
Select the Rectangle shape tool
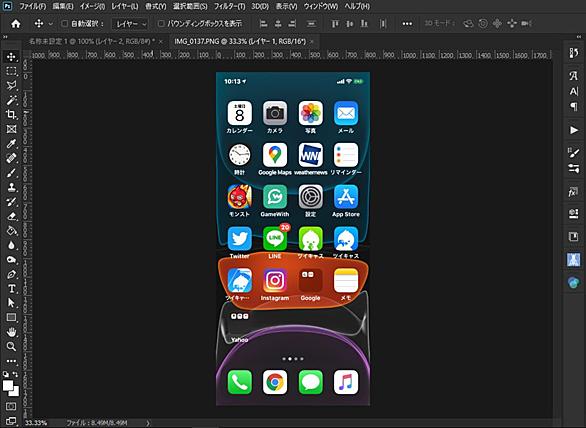[x=11, y=317]
